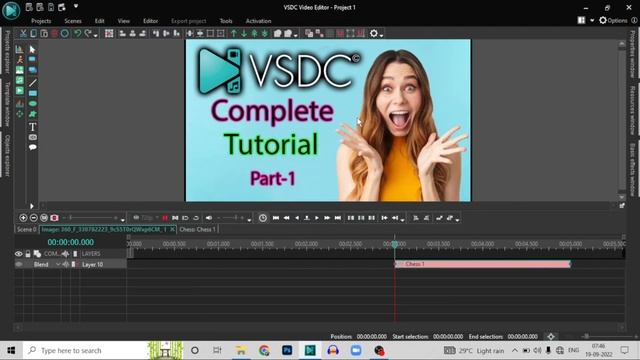Screen dimensions: 640x360
Task: Click the Undo arrow icon
Action: coord(77,33)
